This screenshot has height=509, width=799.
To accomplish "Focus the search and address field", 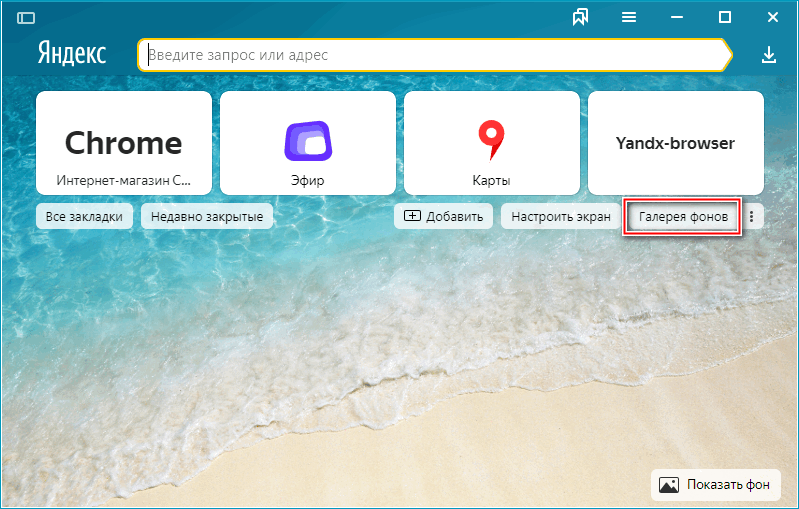I will (435, 55).
